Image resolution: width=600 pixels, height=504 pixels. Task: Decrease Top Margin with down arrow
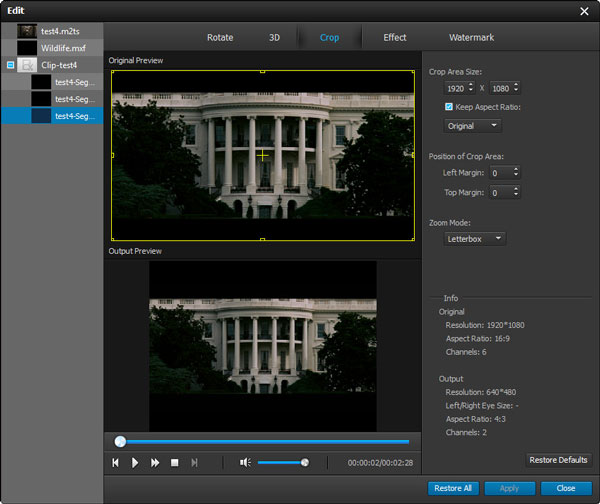pos(516,195)
